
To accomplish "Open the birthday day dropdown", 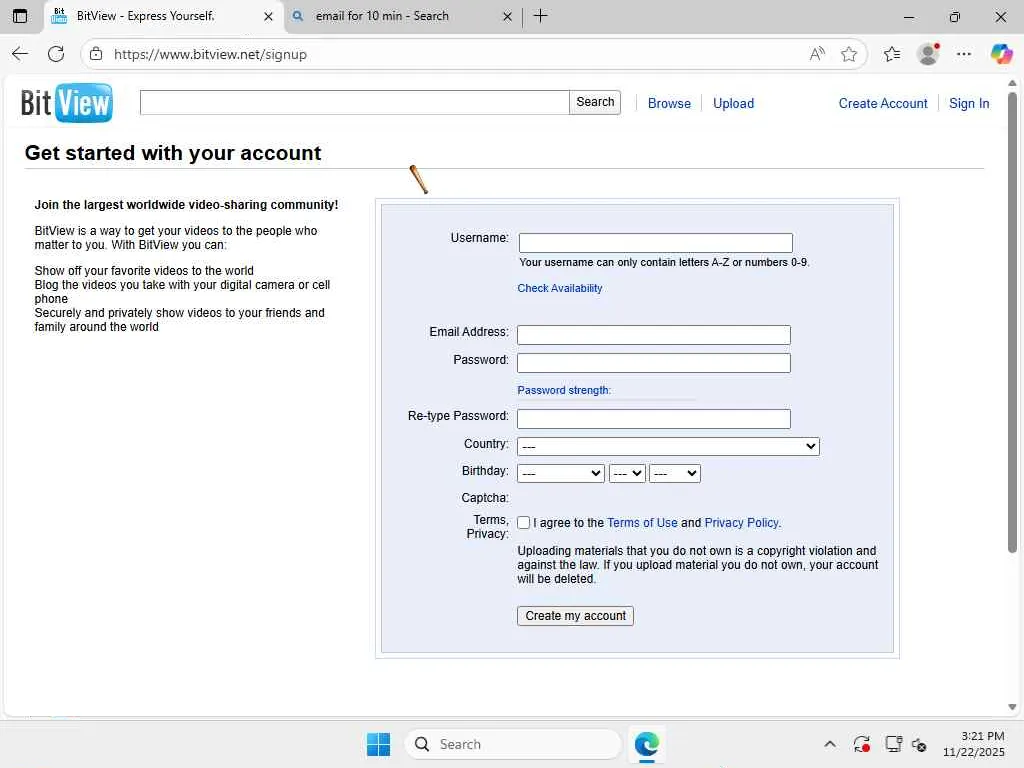I will coord(627,473).
